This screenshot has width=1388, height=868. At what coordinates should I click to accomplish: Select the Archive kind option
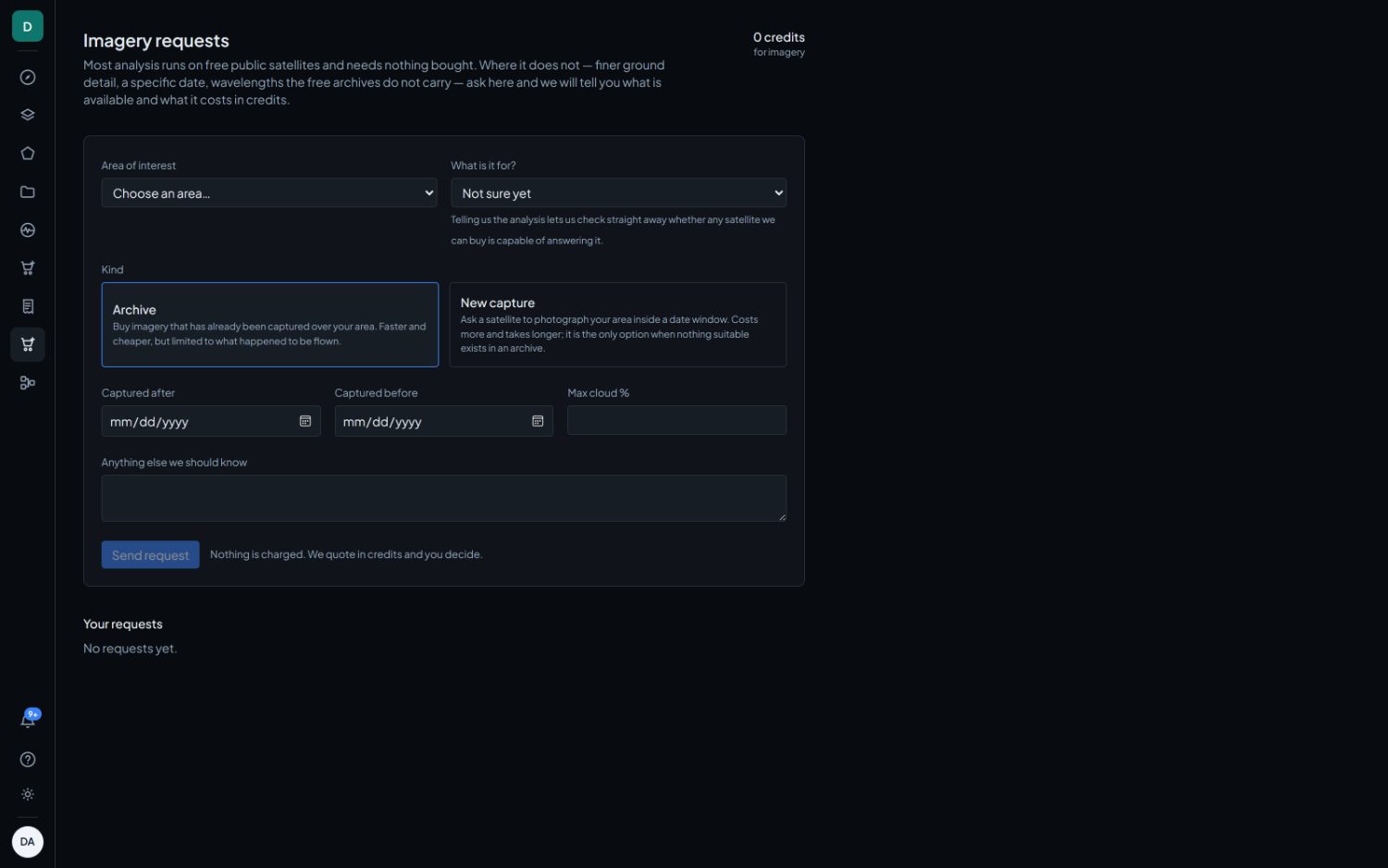270,325
